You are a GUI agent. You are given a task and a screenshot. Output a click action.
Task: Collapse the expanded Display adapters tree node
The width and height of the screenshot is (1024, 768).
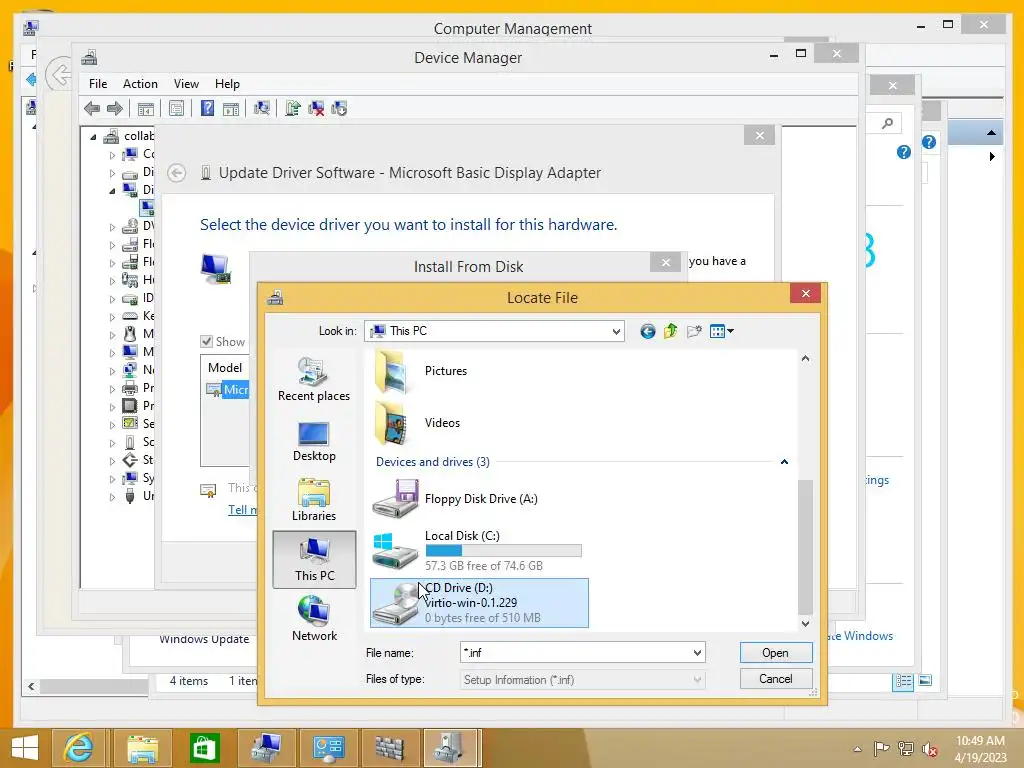click(x=112, y=191)
